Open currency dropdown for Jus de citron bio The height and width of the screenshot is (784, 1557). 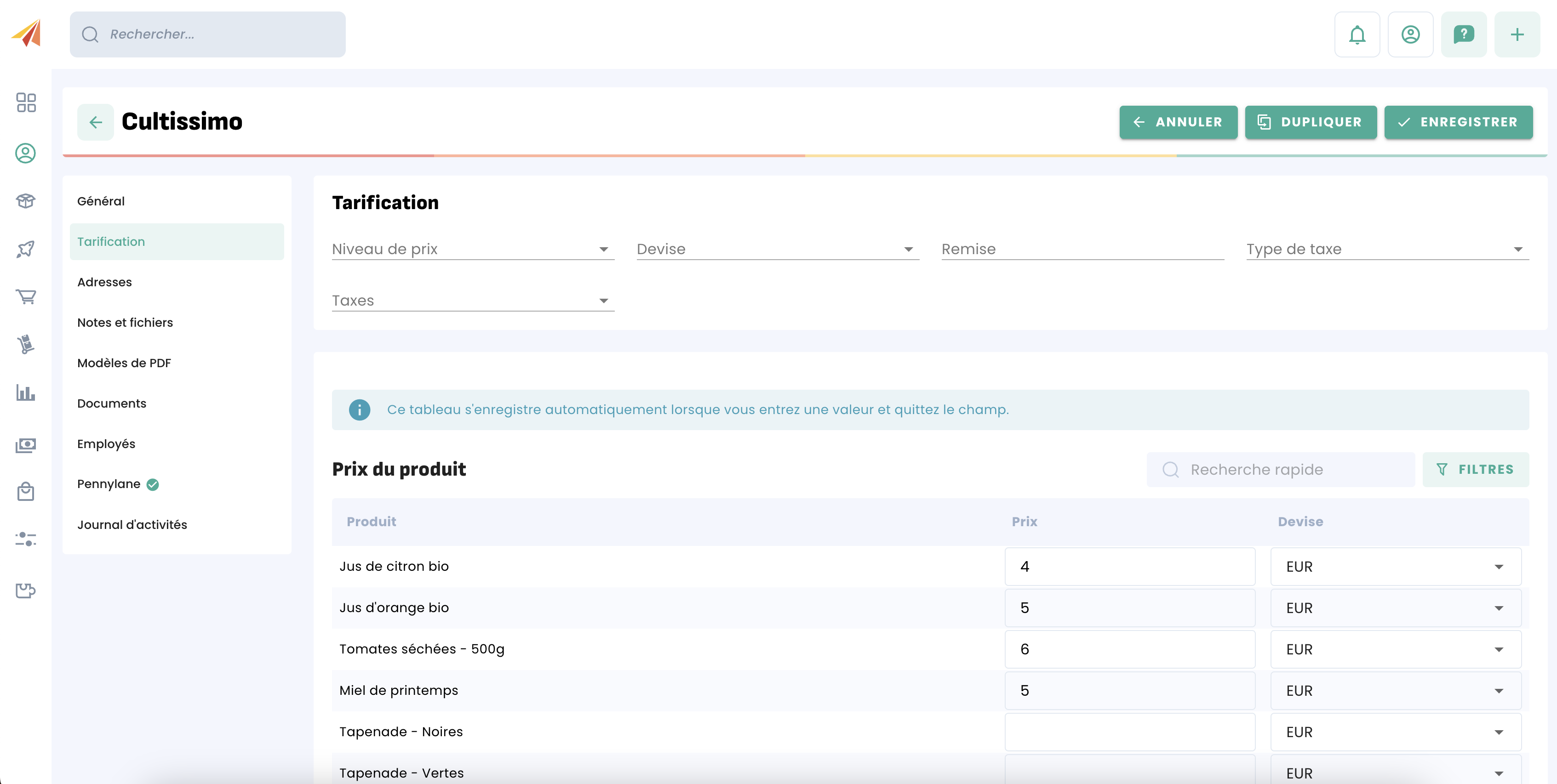point(1395,567)
